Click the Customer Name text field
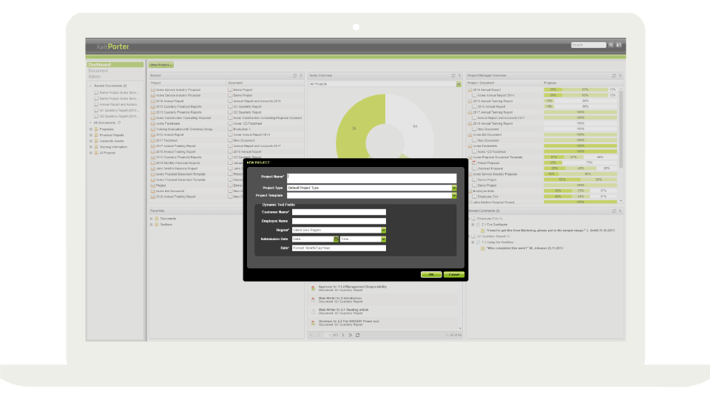This screenshot has width=710, height=399. pos(339,212)
